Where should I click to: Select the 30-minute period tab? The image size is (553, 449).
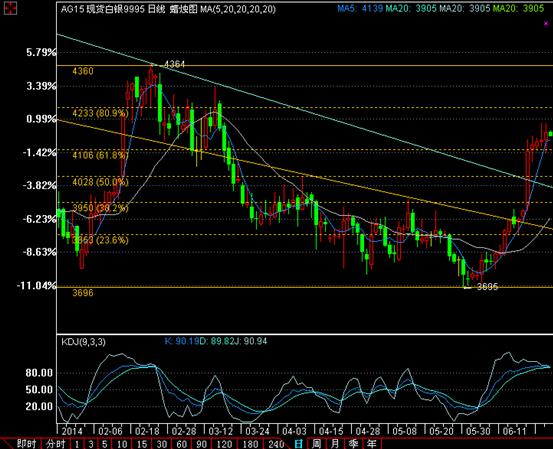(x=162, y=444)
